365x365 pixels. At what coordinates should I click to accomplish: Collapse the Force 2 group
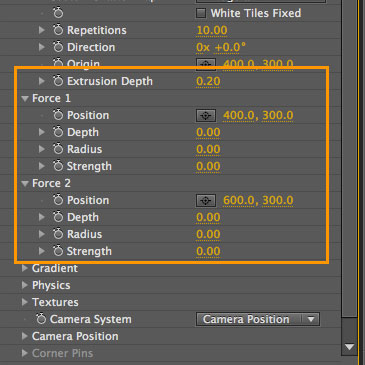click(25, 183)
